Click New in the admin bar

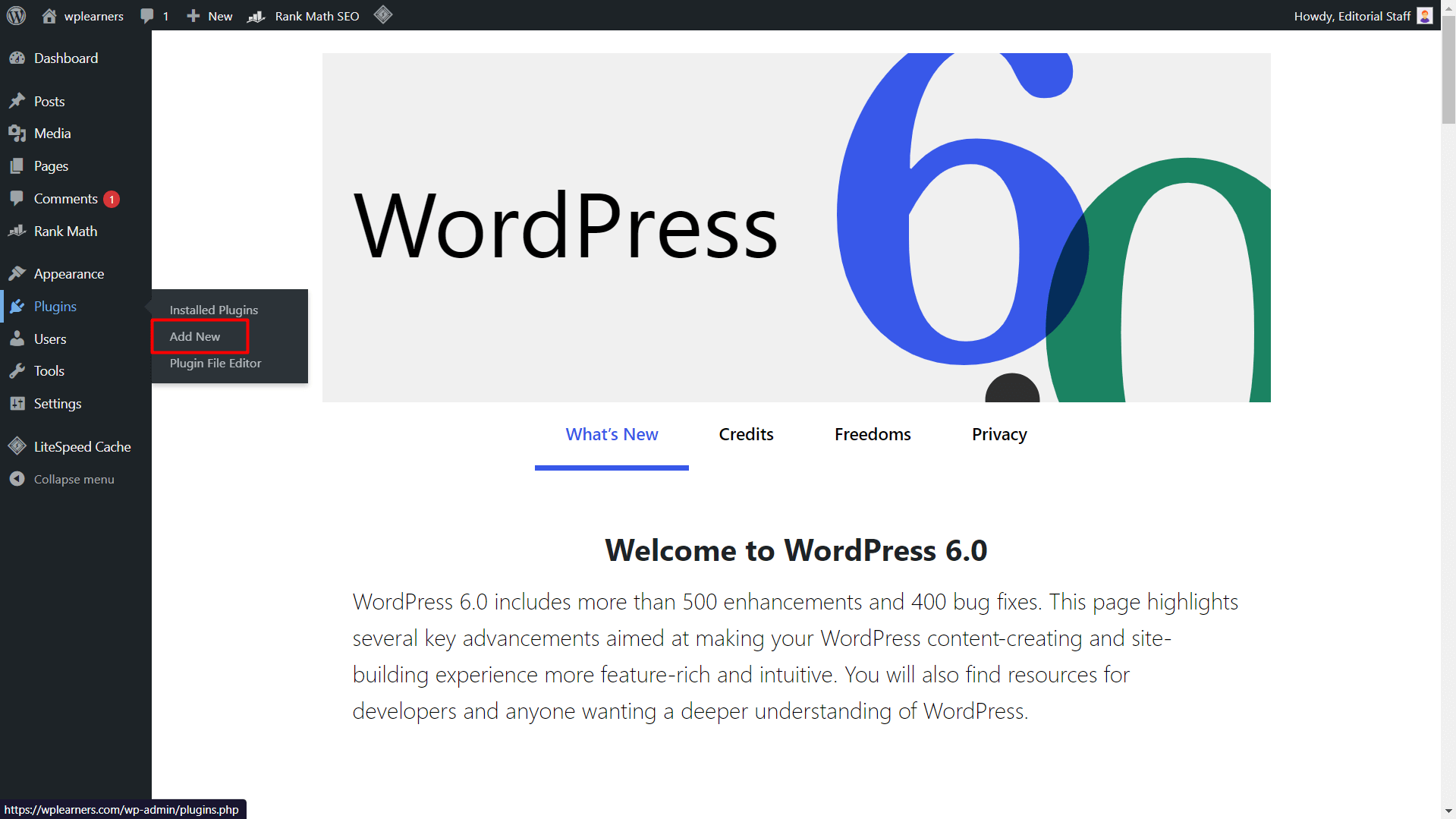[220, 16]
